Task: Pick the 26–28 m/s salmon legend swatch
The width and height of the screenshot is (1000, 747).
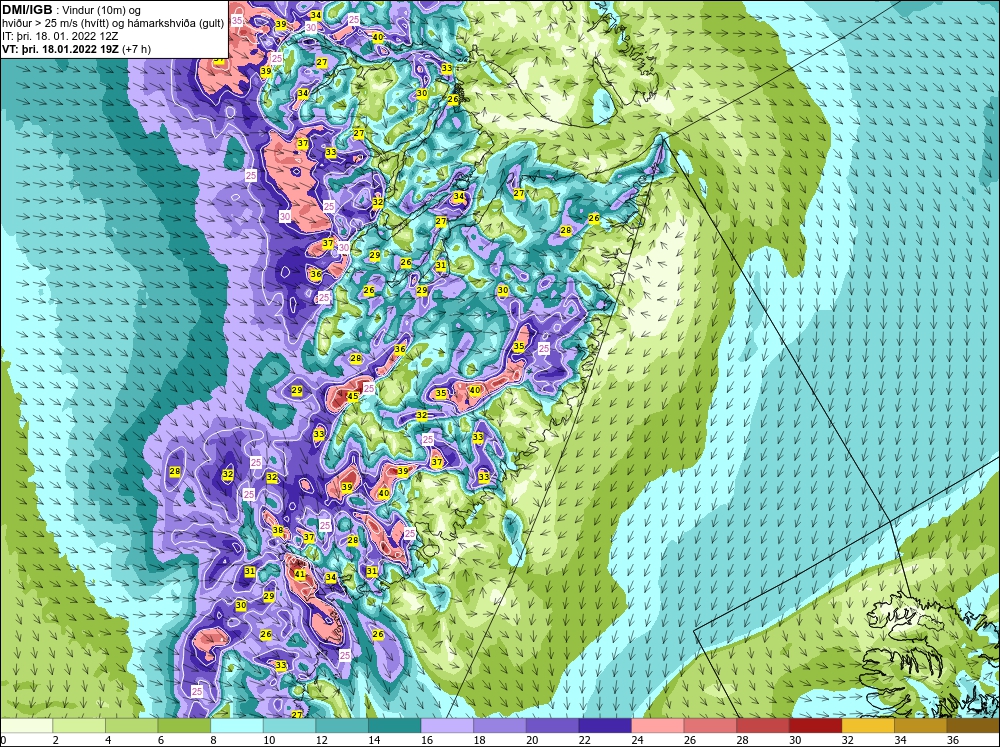Action: pyautogui.click(x=710, y=726)
